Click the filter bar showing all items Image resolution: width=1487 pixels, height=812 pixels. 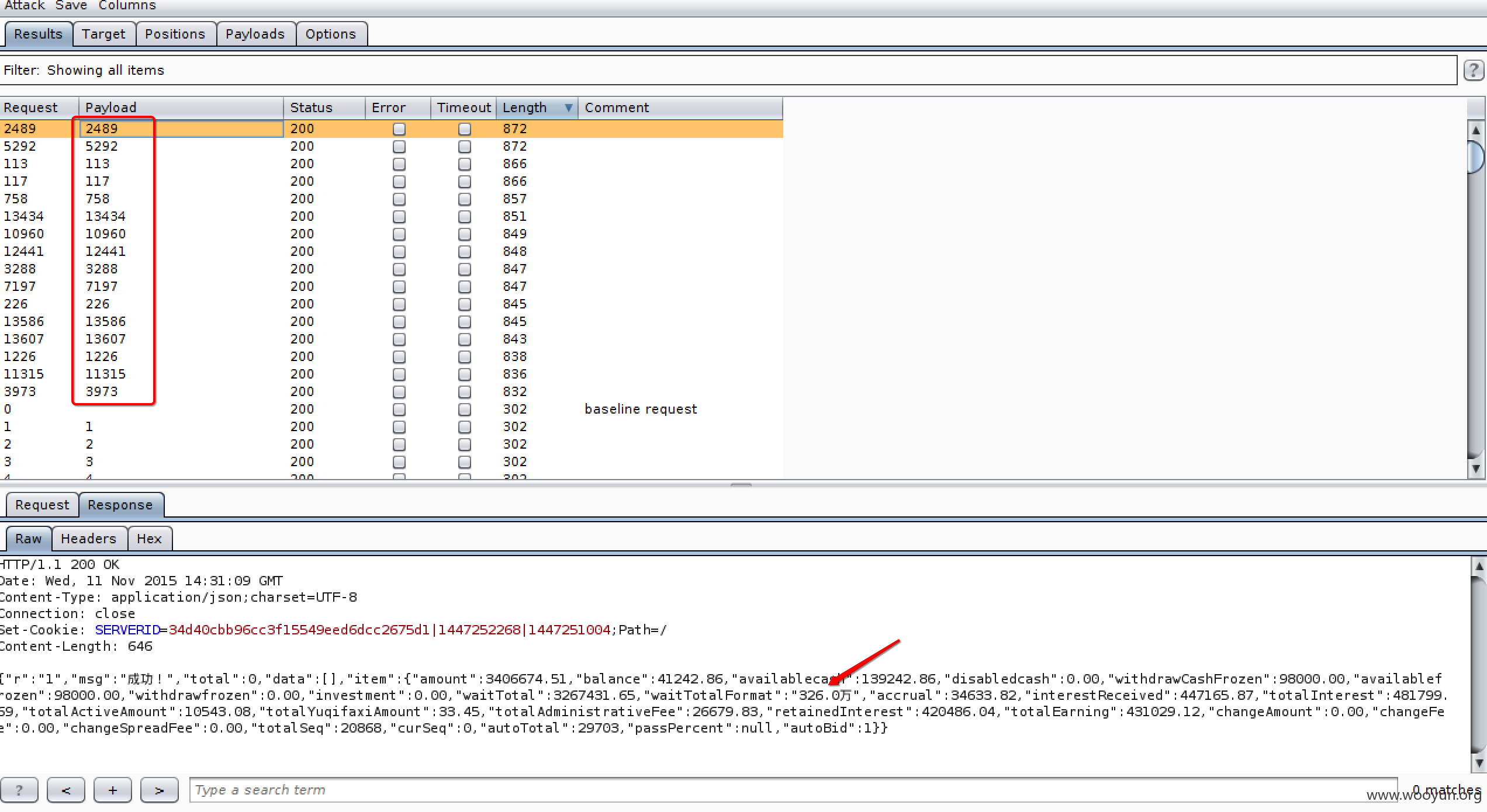pyautogui.click(x=728, y=71)
